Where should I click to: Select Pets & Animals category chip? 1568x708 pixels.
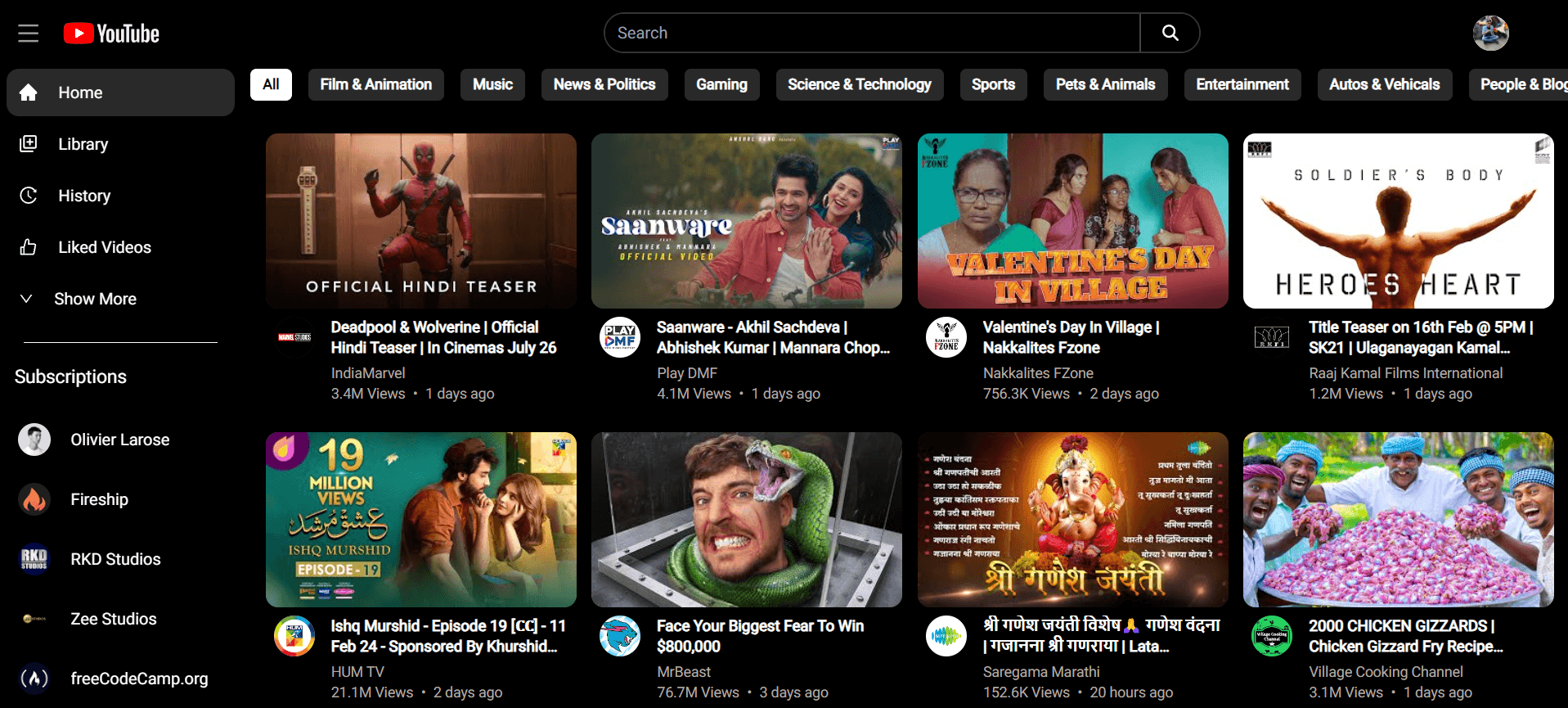tap(1105, 84)
